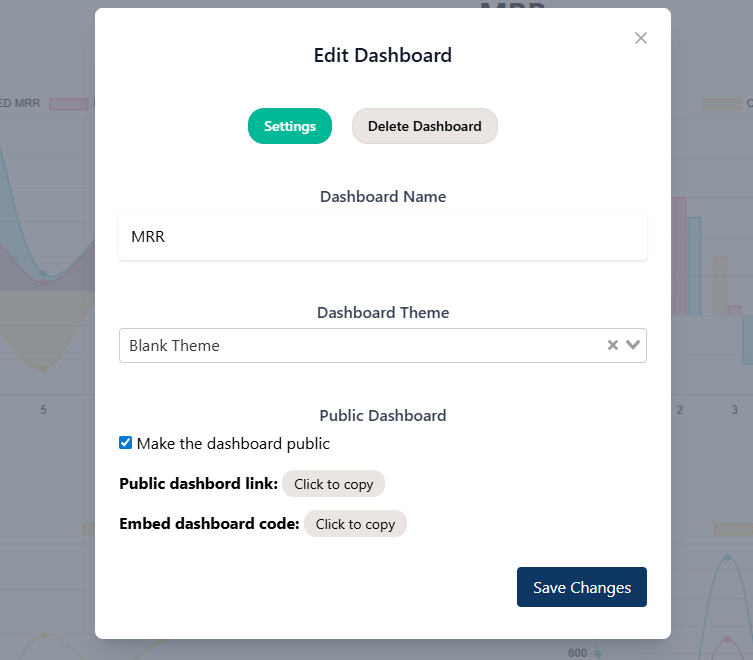This screenshot has height=660, width=753.
Task: Close the Edit Dashboard dialog
Action: coord(641,38)
